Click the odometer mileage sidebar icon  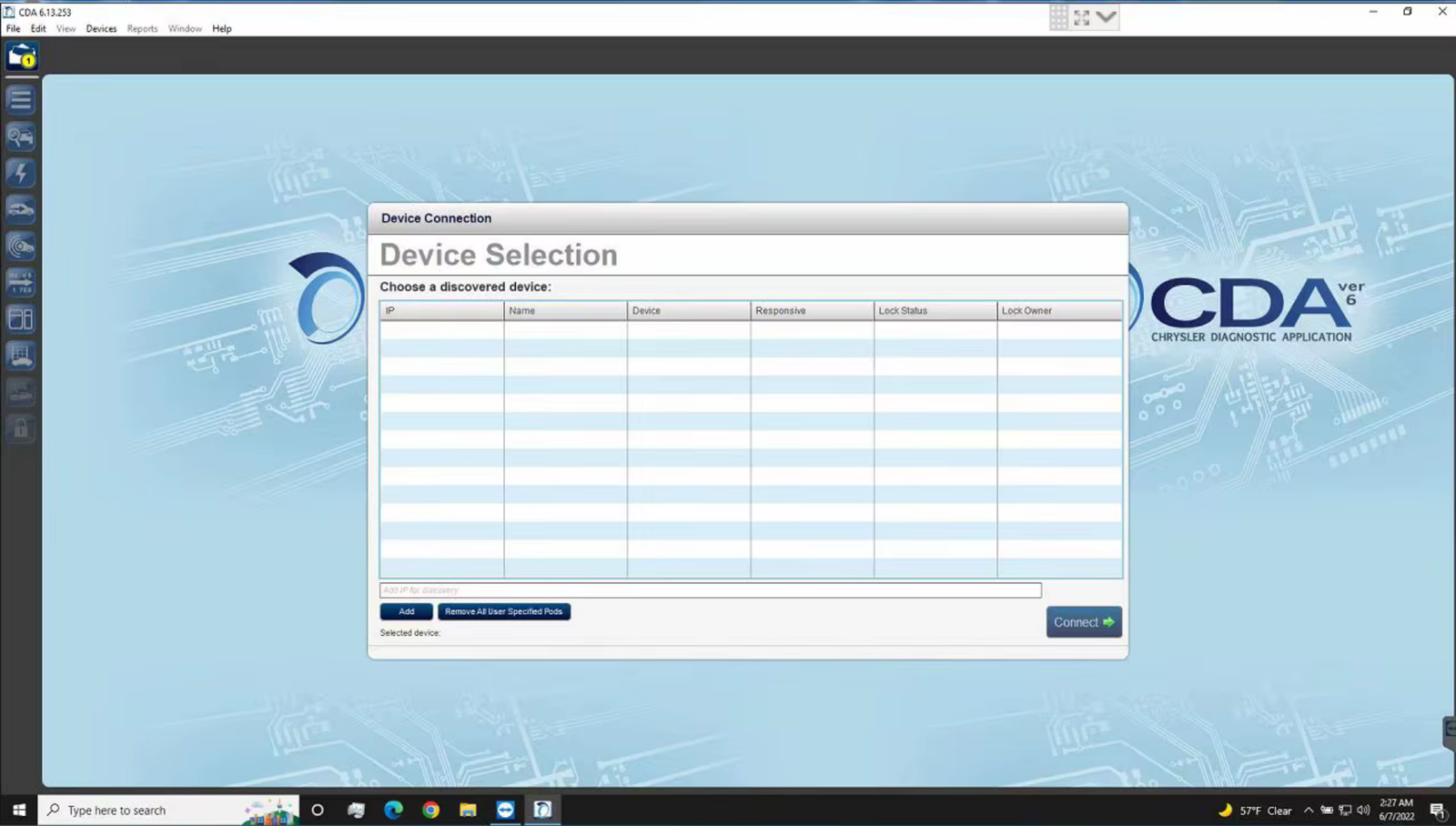coord(20,282)
